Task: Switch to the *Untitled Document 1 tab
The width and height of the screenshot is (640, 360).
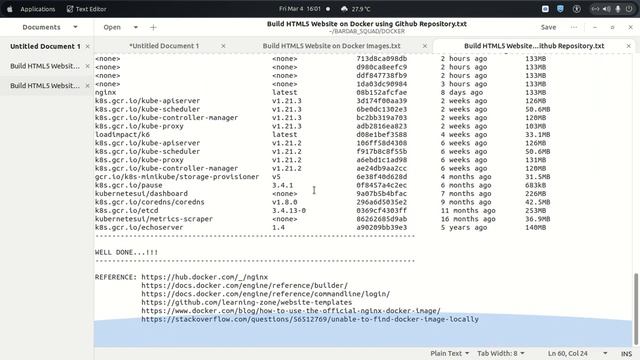Action: coord(164,46)
